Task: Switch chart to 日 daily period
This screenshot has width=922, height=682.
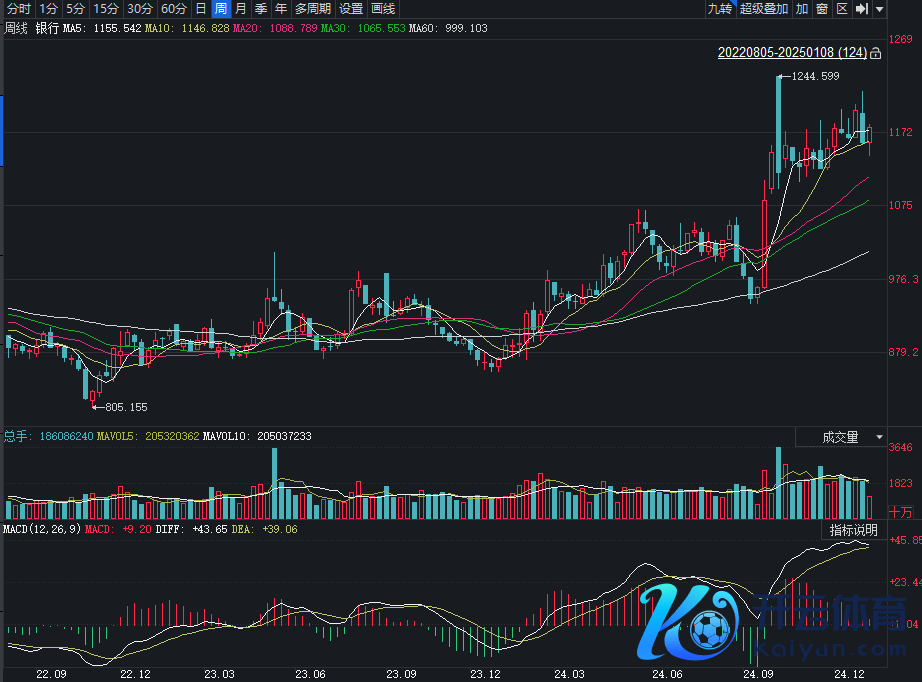Action: 201,9
